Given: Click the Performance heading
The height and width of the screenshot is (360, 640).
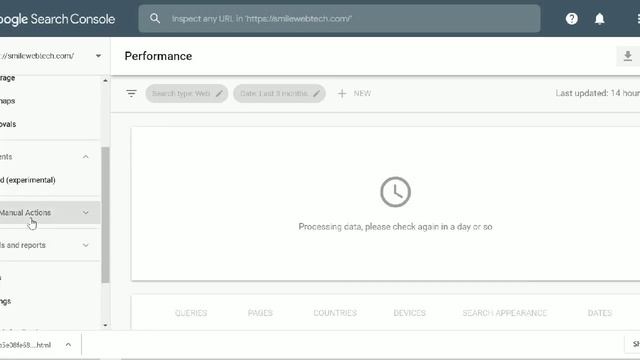Looking at the screenshot, I should click(x=158, y=56).
